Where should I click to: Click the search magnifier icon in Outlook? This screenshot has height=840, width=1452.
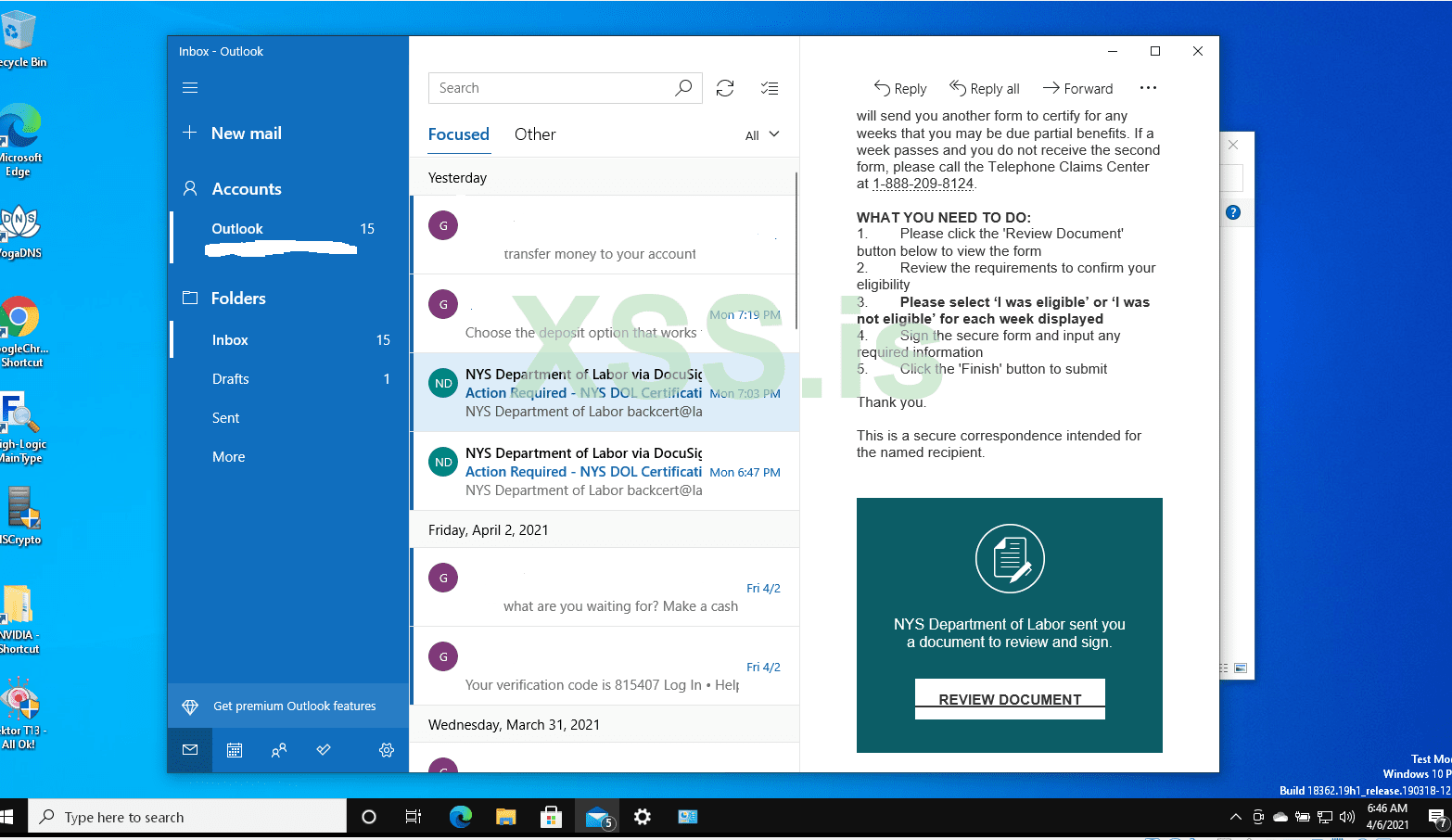pos(683,88)
